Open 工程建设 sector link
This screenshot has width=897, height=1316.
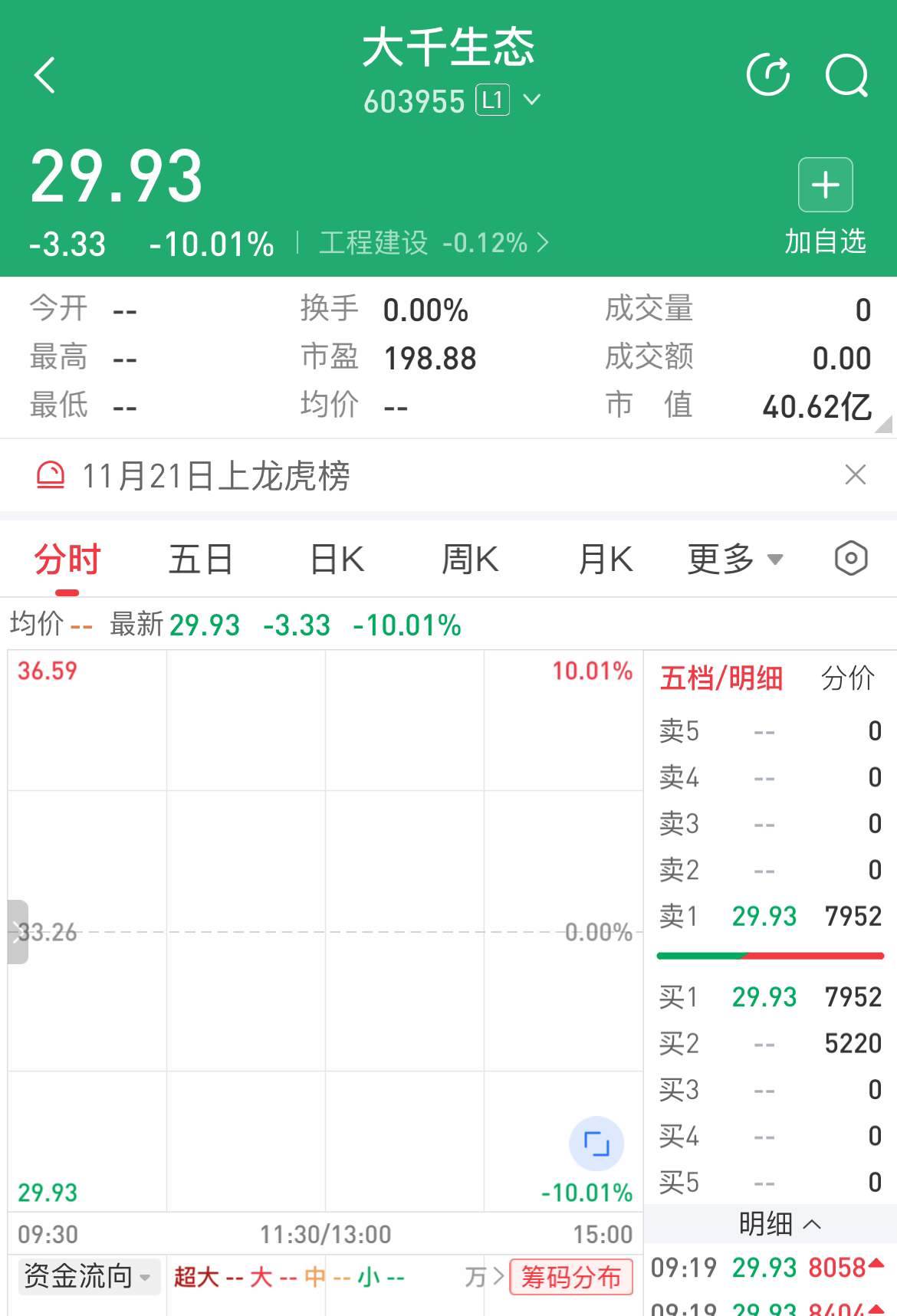coord(434,244)
